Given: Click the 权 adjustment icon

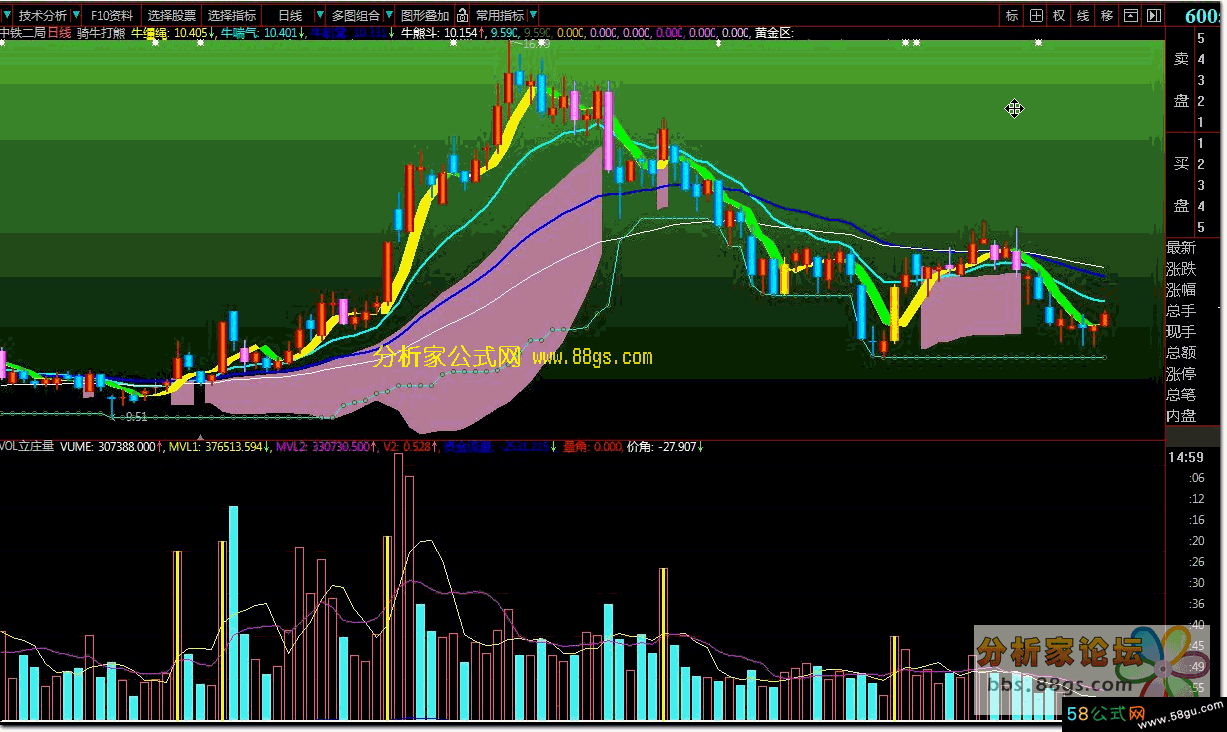Looking at the screenshot, I should tap(1059, 15).
